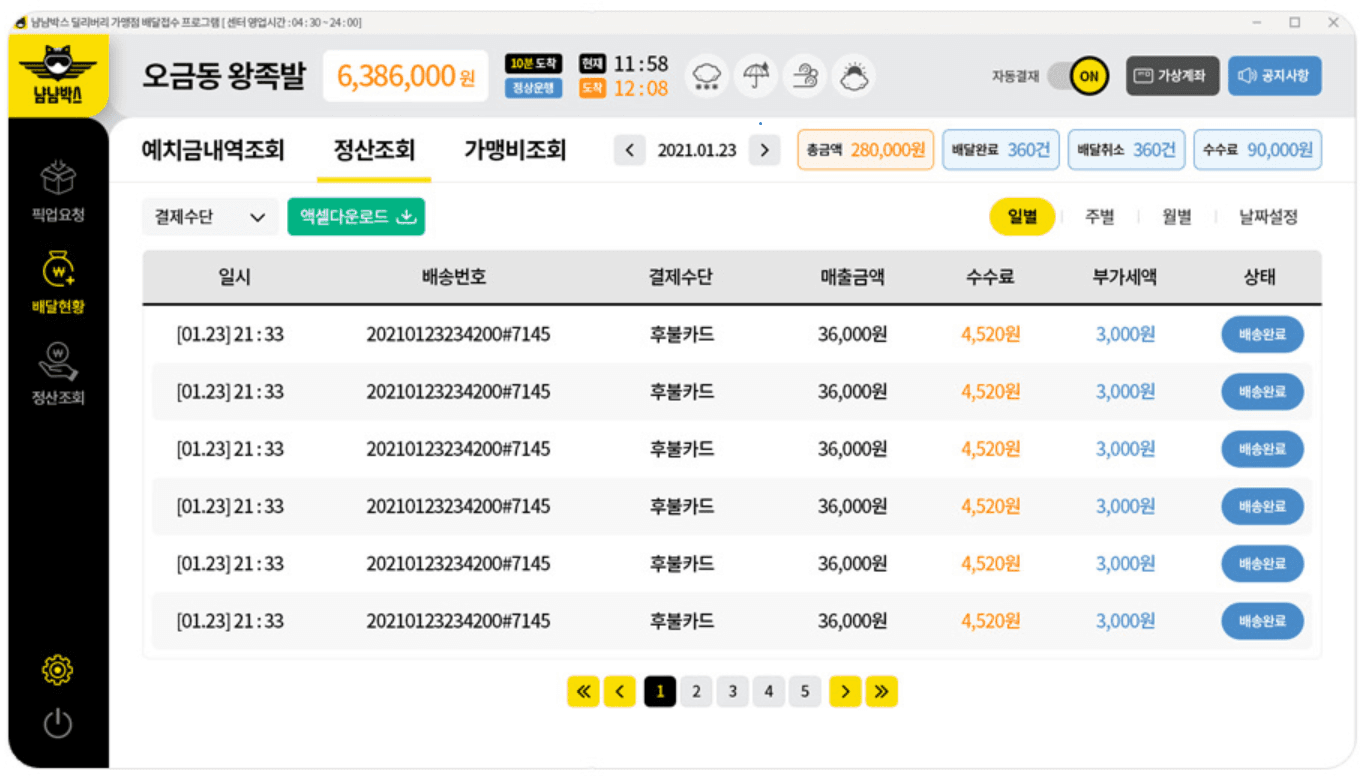Go to previous page with single left arrow
The height and width of the screenshot is (776, 1365).
[x=620, y=691]
